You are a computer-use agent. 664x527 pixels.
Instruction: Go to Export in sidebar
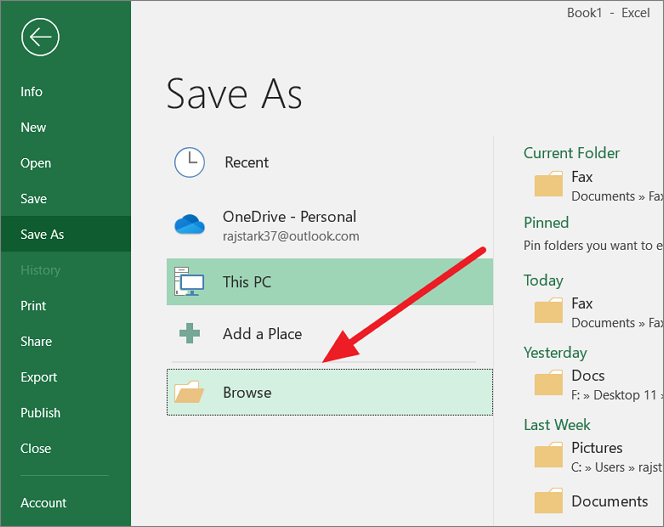point(66,377)
